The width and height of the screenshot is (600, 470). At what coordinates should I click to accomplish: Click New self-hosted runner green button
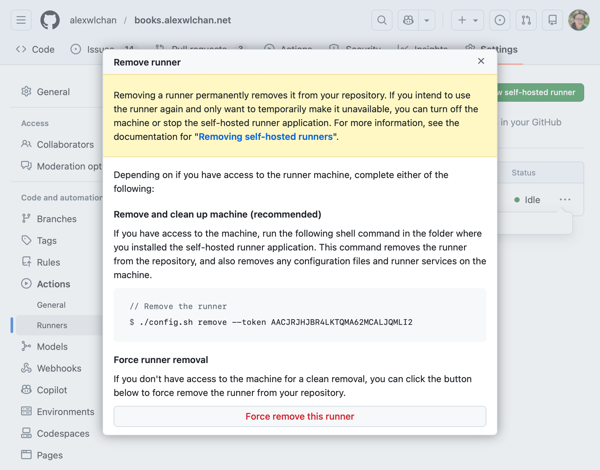(540, 92)
